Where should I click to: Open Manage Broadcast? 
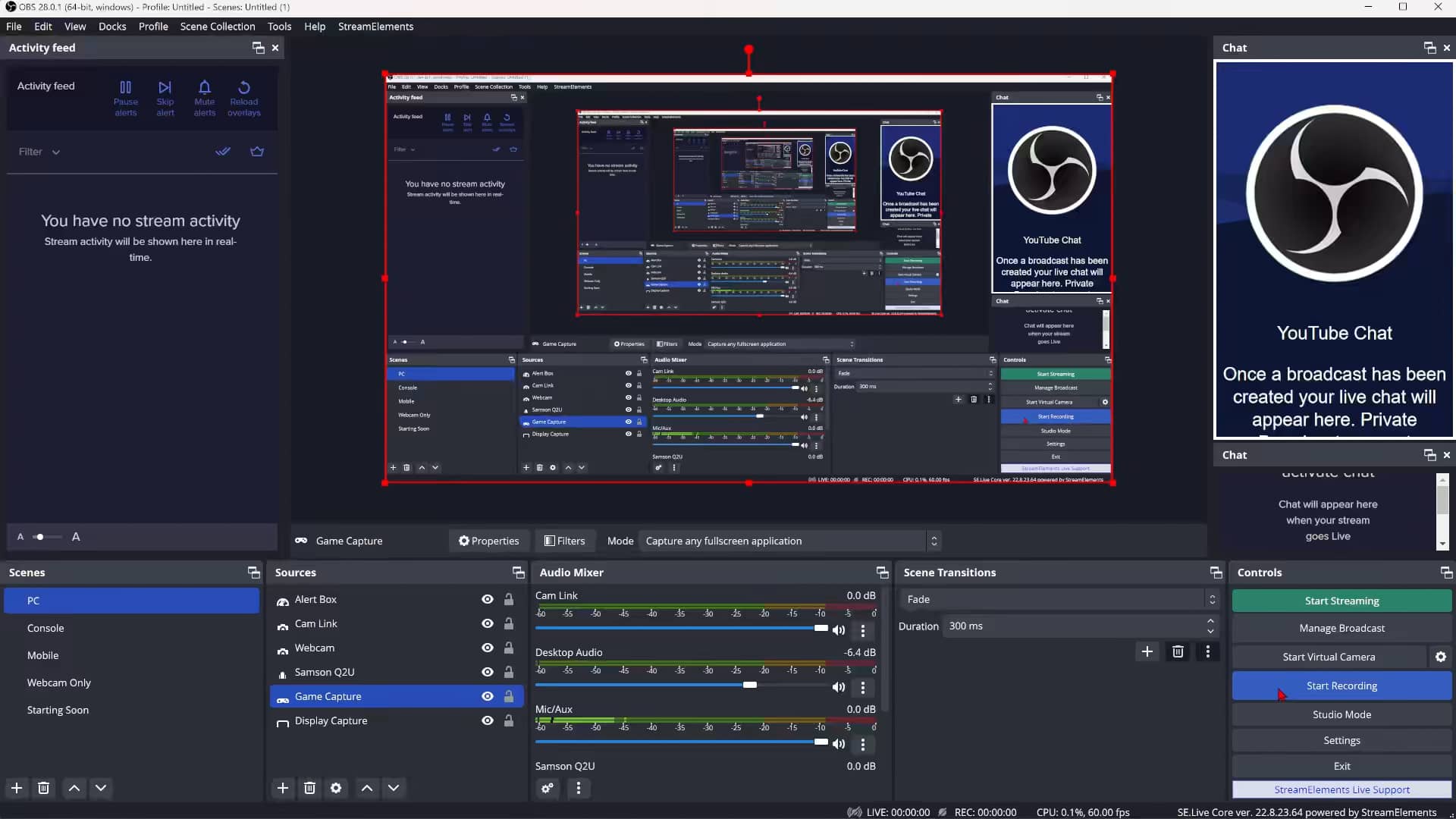[x=1341, y=628]
